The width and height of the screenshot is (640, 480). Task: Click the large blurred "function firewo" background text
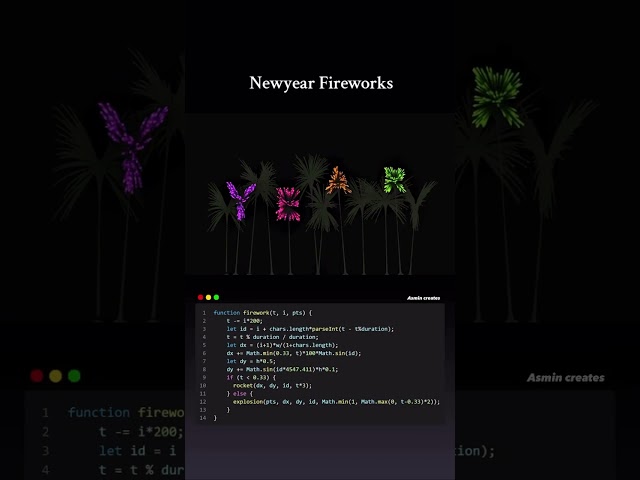click(126, 412)
